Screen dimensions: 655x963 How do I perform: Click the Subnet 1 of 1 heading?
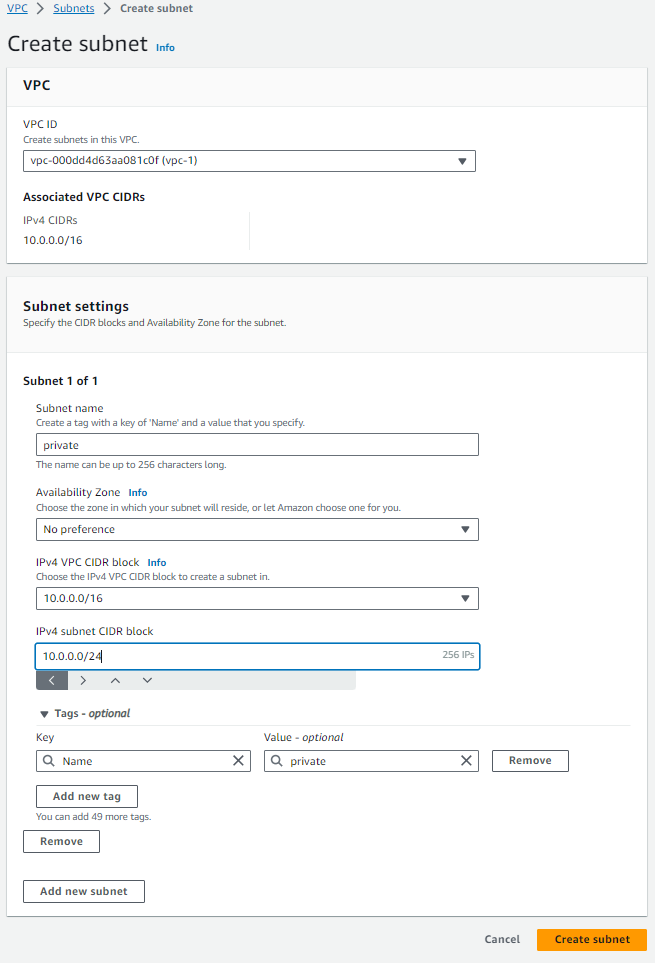pyautogui.click(x=60, y=381)
